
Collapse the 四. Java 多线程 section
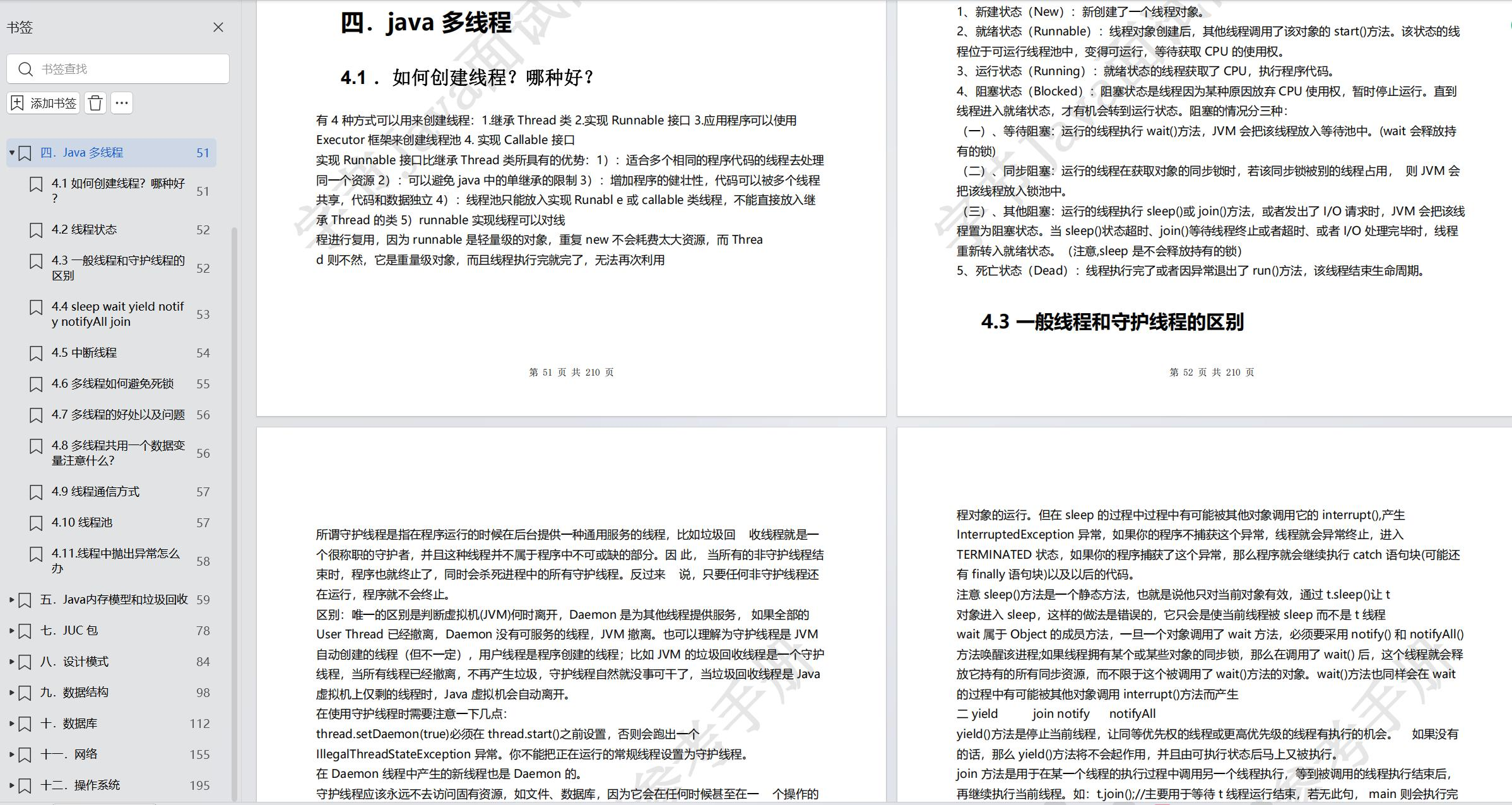tap(11, 153)
